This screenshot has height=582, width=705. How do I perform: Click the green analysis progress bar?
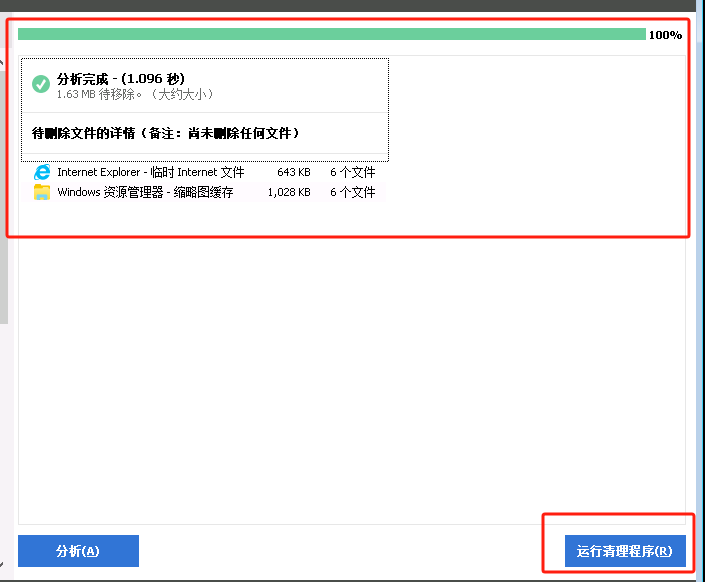331,34
